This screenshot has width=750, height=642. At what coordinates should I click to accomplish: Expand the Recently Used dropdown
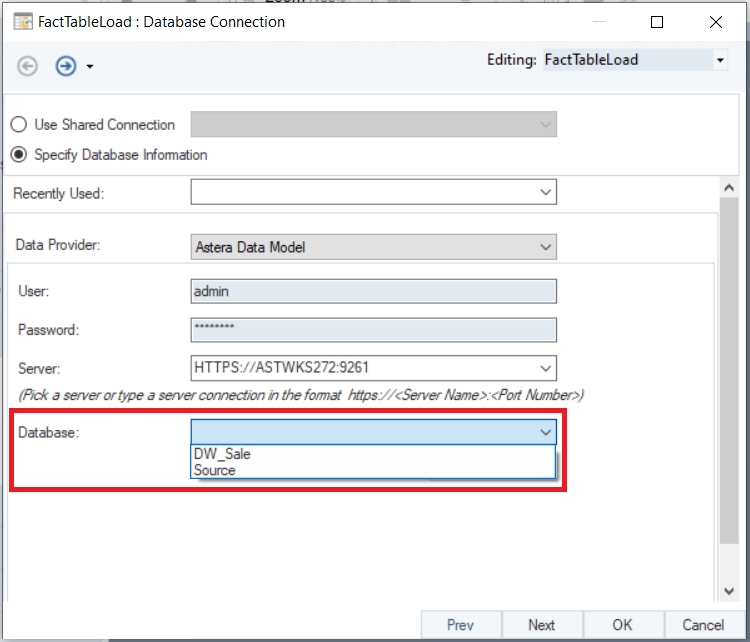click(545, 192)
